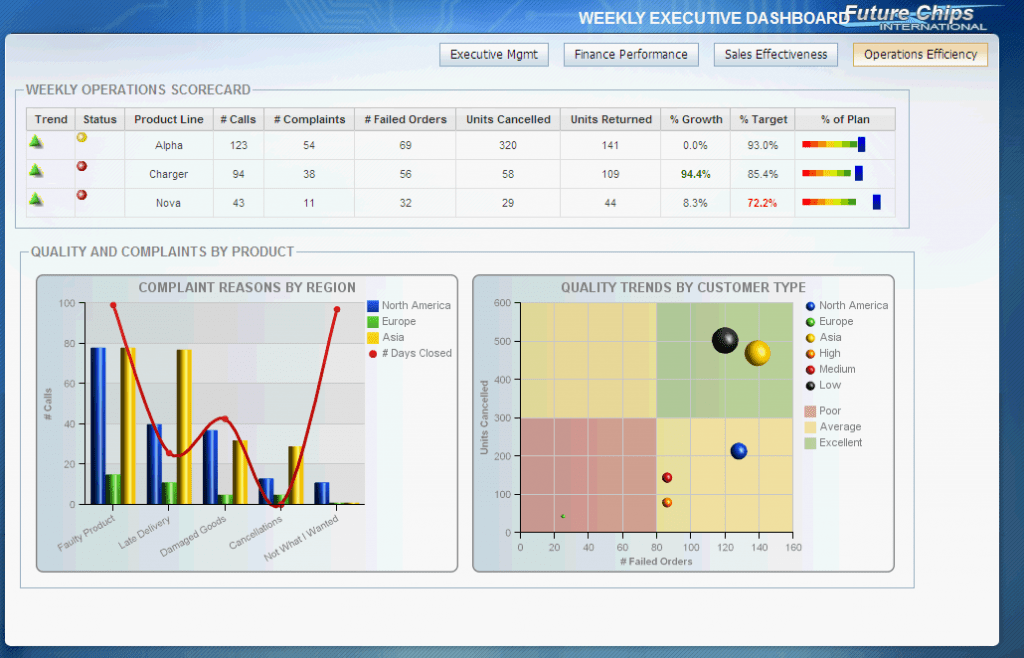Viewport: 1024px width, 658px height.
Task: Click the Future Chips International logo
Action: click(x=916, y=17)
